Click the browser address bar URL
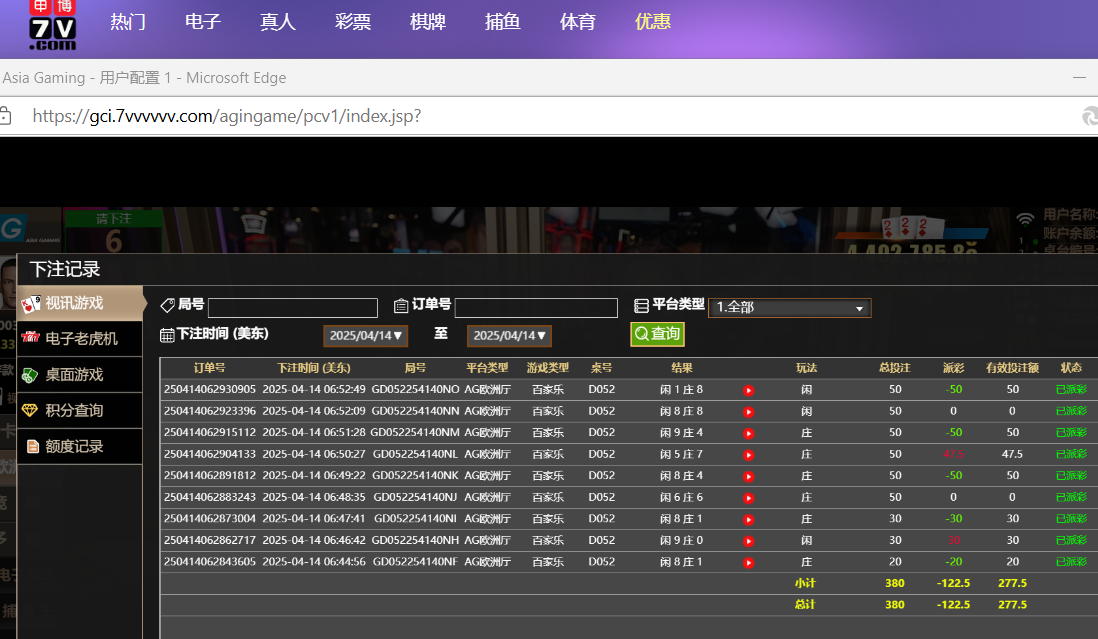The image size is (1098, 639). point(226,116)
